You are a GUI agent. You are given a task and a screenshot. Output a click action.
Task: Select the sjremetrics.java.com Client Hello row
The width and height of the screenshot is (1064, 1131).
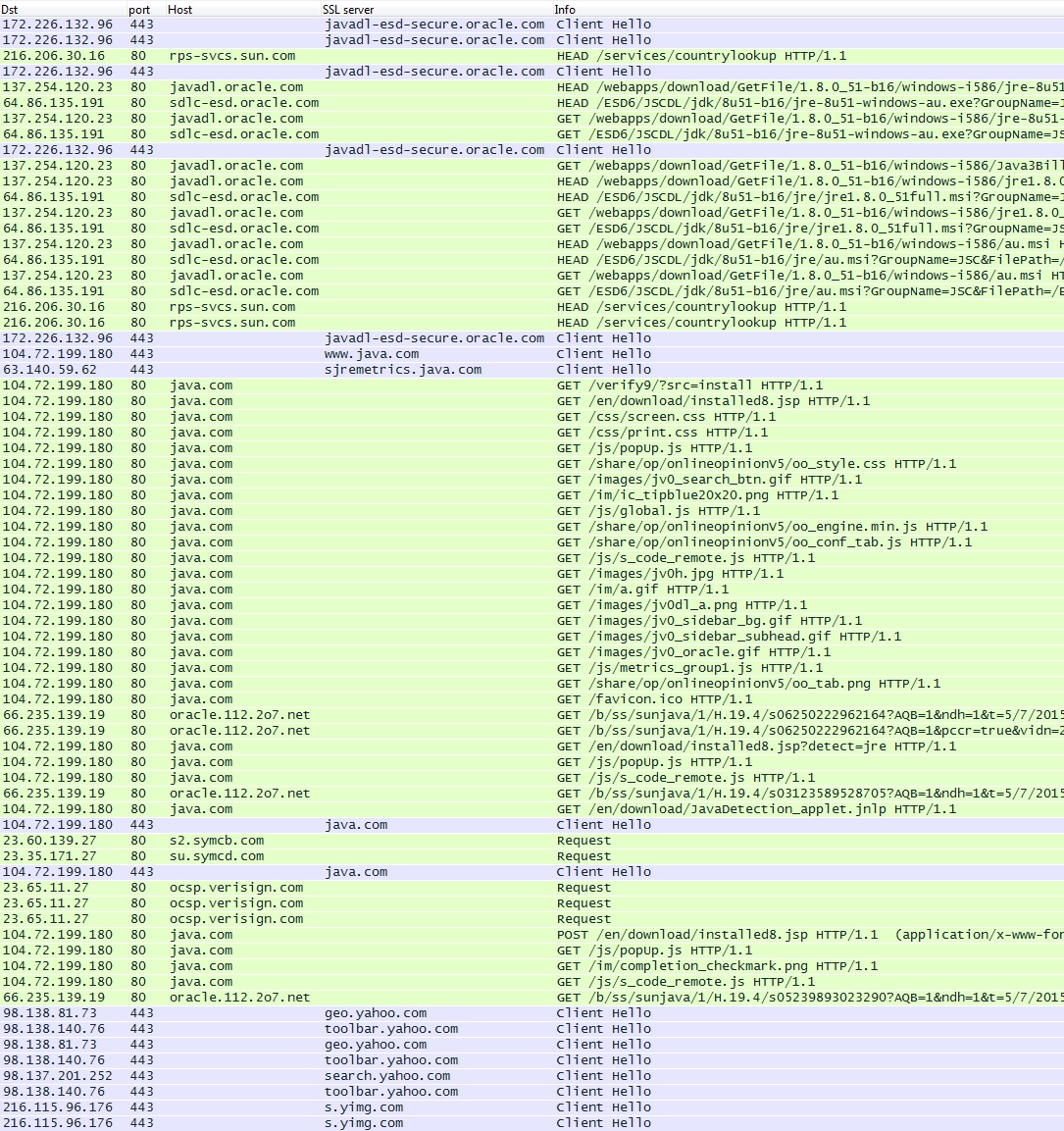coord(403,370)
